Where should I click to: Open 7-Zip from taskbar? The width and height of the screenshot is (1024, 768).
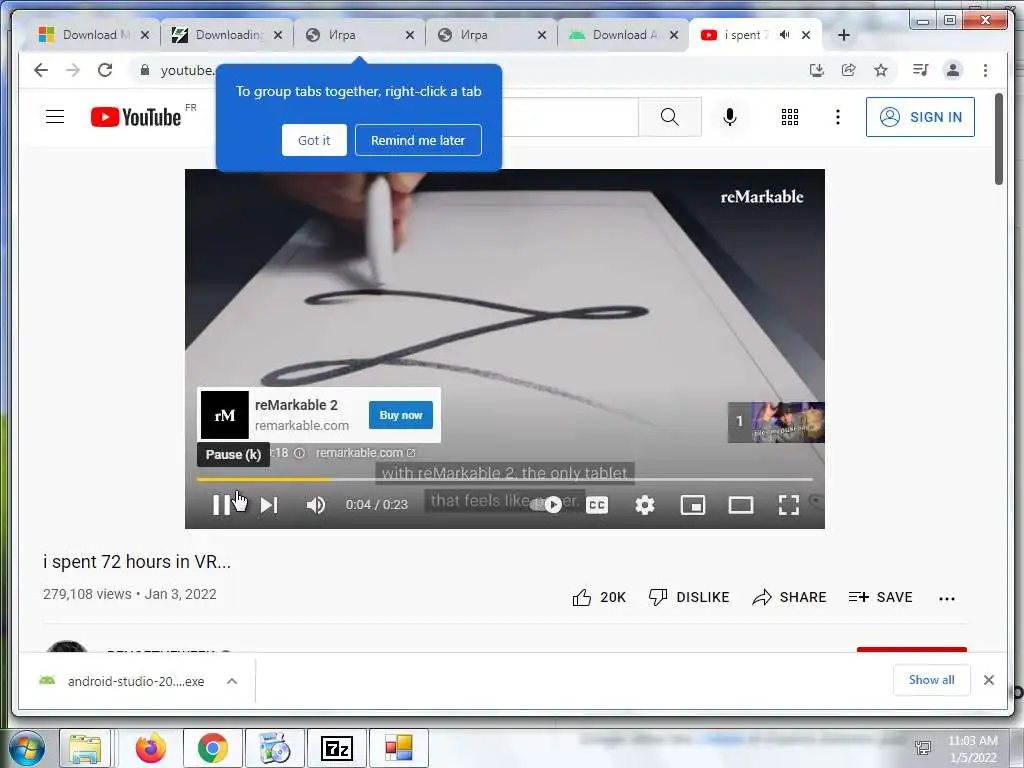click(x=337, y=748)
